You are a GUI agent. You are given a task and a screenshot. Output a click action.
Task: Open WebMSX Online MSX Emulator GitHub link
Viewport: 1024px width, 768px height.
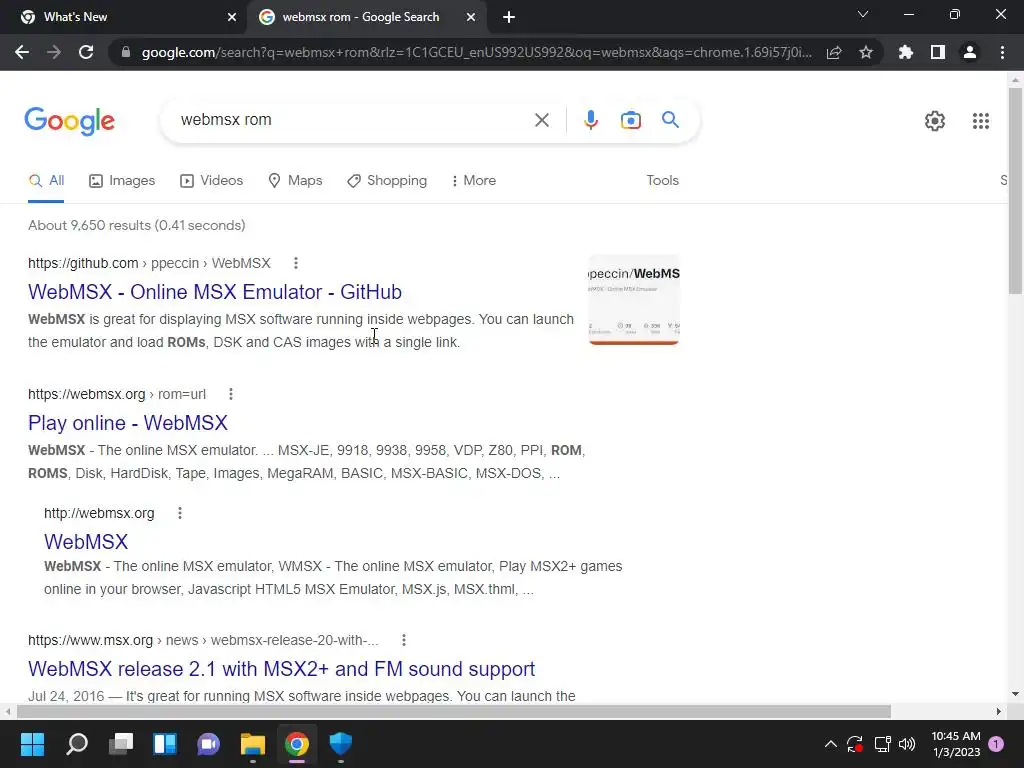click(x=215, y=292)
